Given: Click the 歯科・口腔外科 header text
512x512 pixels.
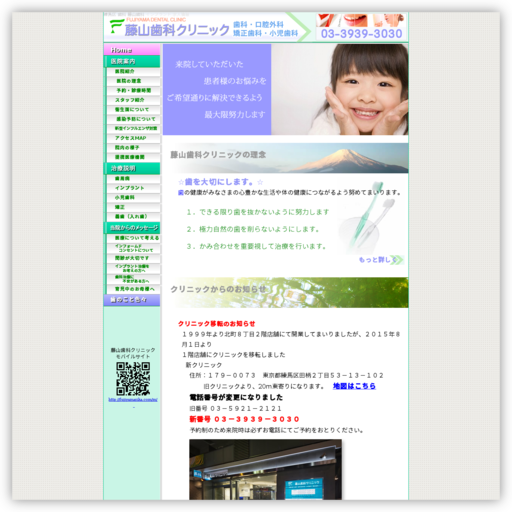Looking at the screenshot, I should point(258,25).
